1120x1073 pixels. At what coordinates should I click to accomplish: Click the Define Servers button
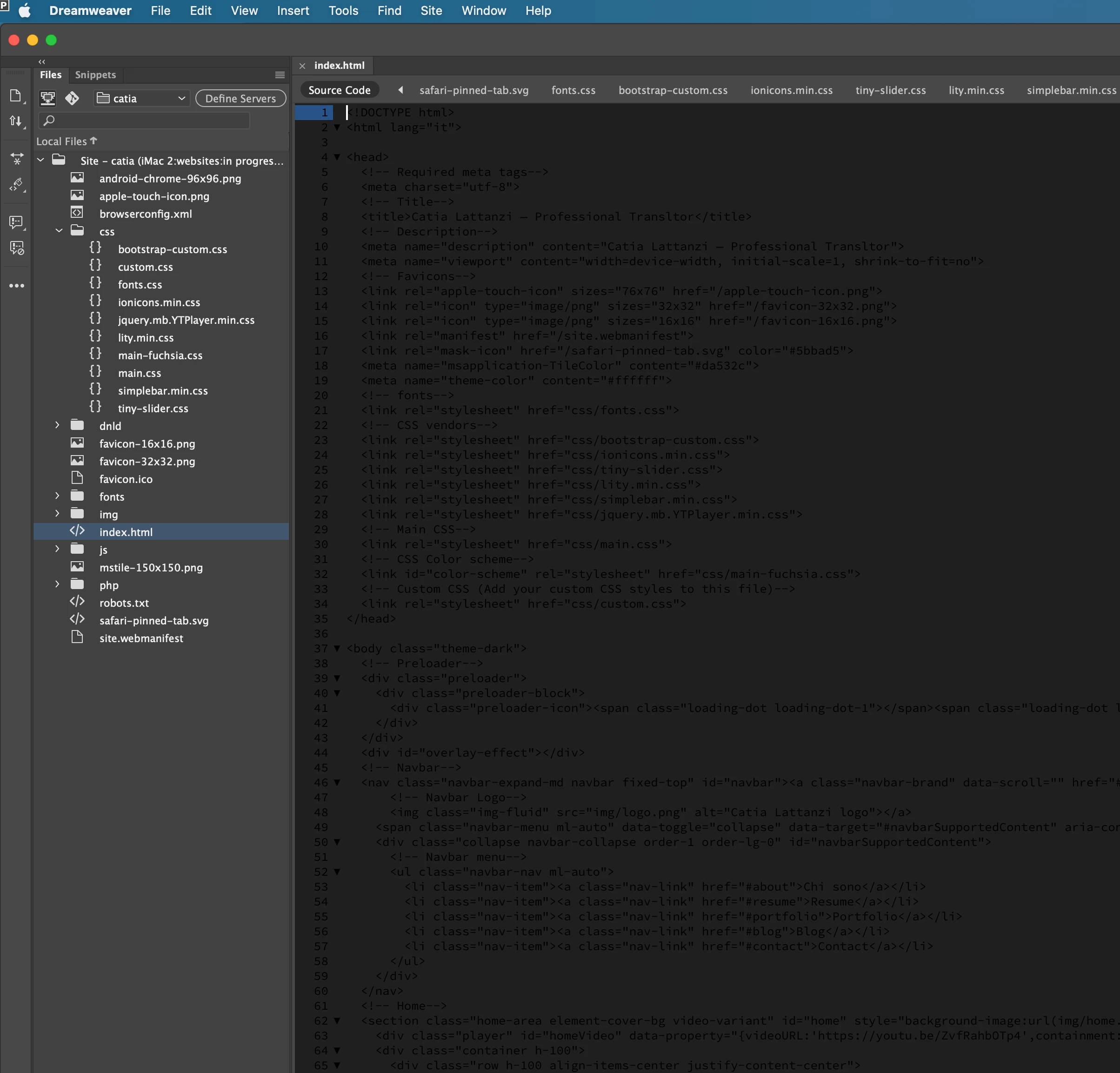[240, 98]
